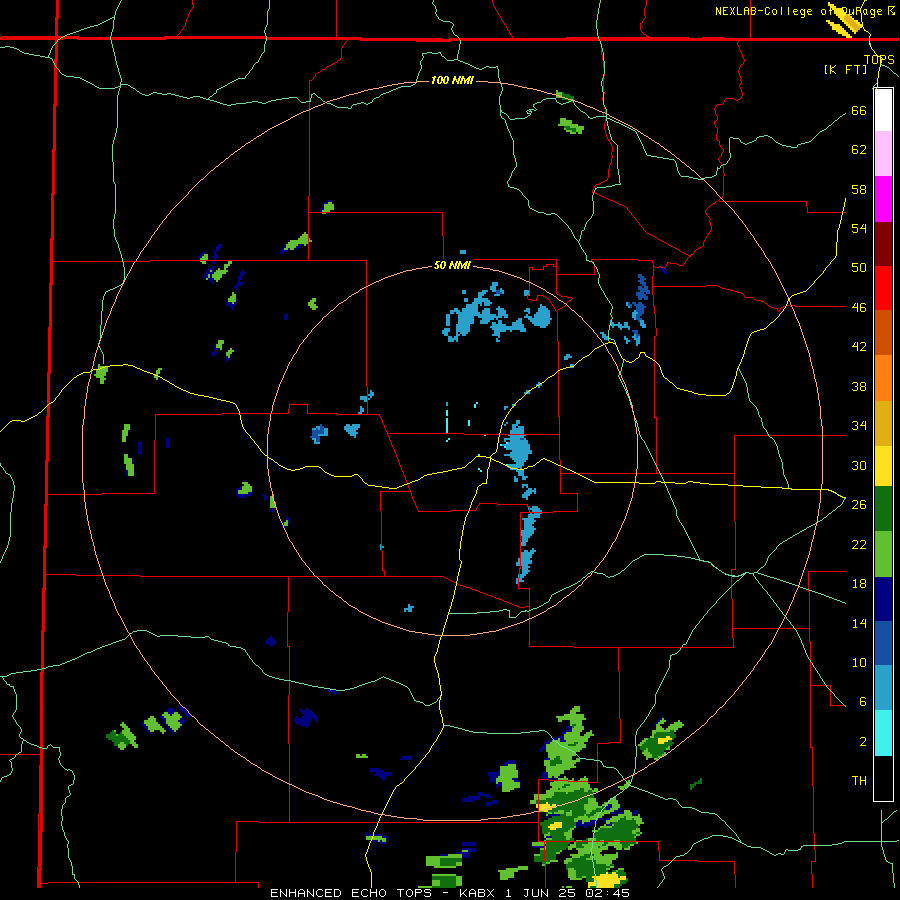Select the light green legend swatch
Viewport: 900px width, 900px height.
pos(883,554)
